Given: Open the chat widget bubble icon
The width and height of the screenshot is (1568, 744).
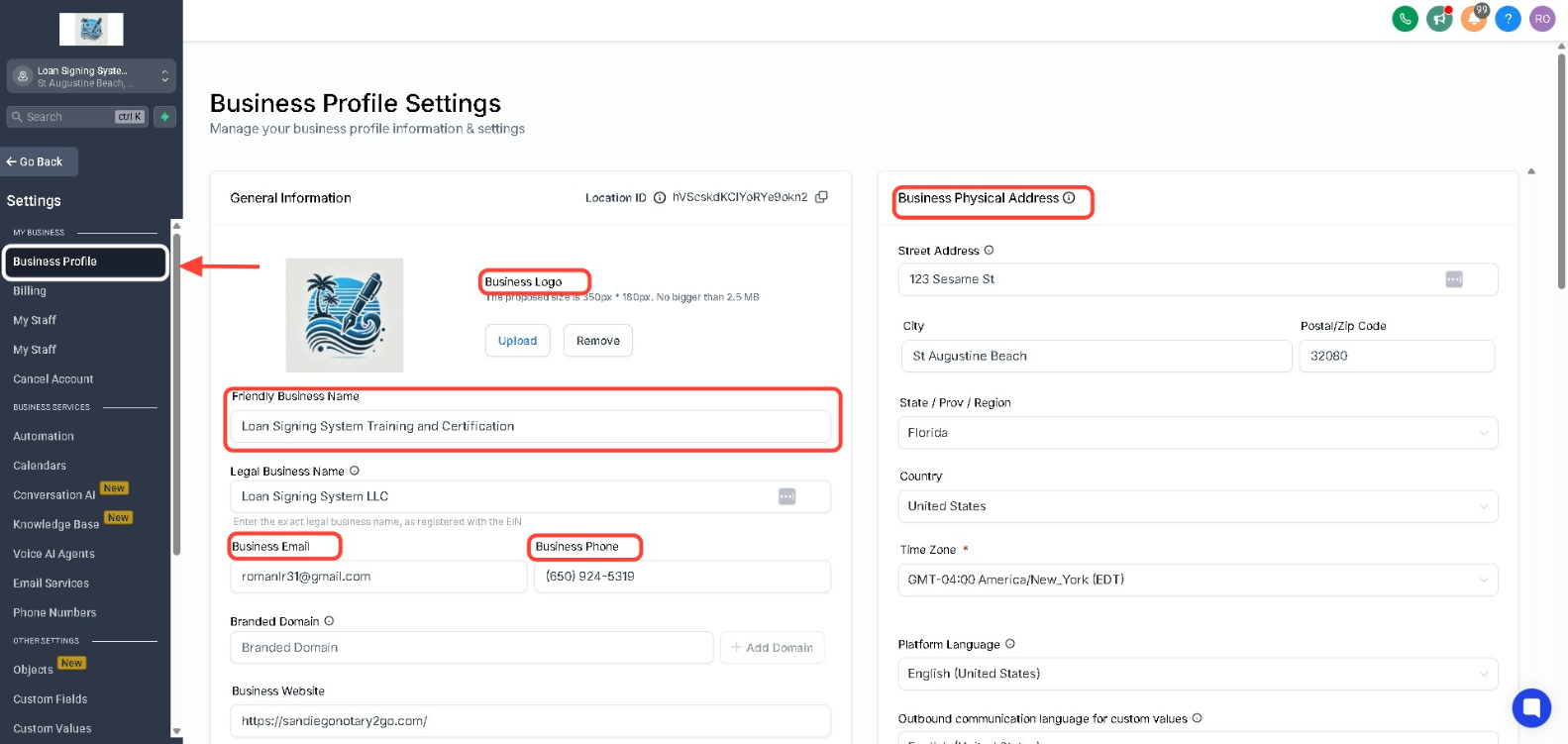Looking at the screenshot, I should (x=1531, y=707).
